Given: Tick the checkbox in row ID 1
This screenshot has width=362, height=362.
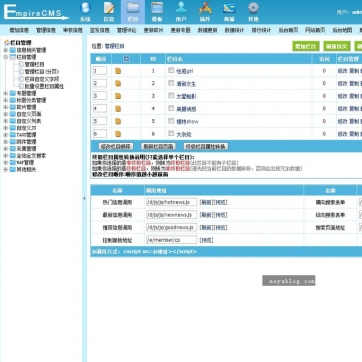Looking at the screenshot, I should pyautogui.click(x=171, y=70).
